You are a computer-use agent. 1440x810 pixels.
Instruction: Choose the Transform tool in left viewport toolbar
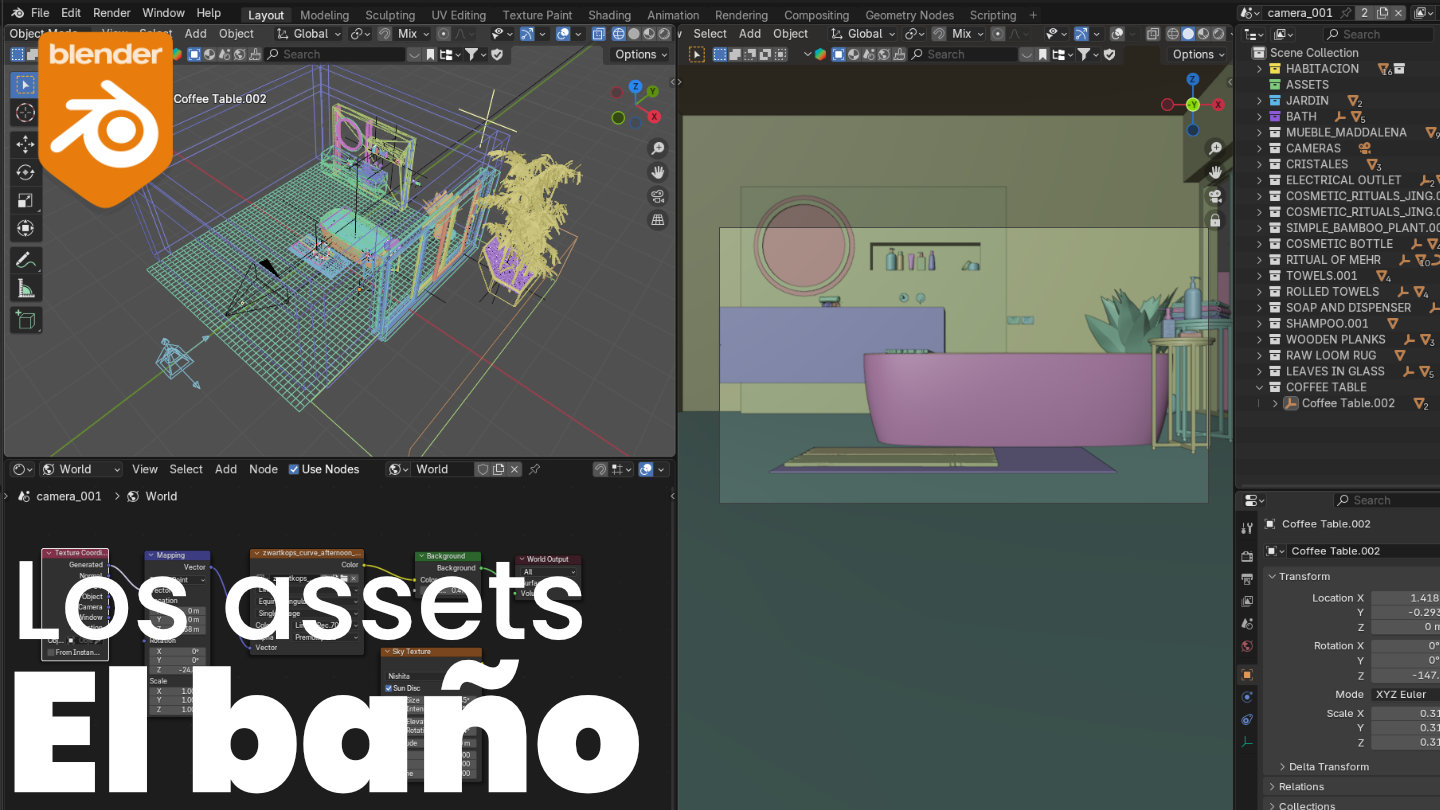point(25,228)
